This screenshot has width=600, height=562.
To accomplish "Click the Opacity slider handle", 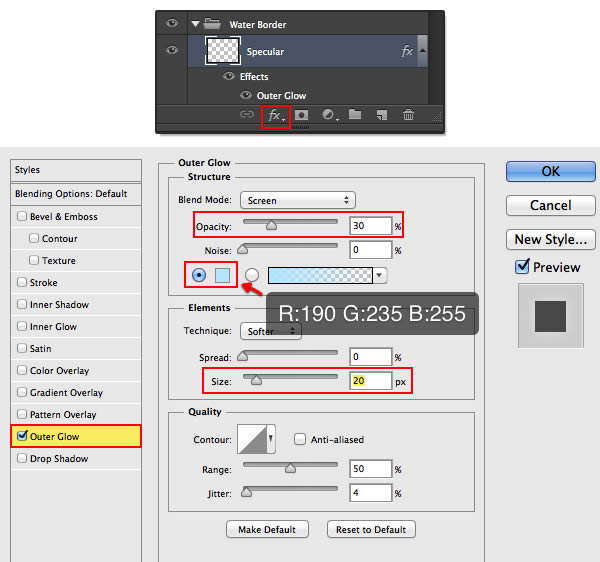I will coord(271,225).
